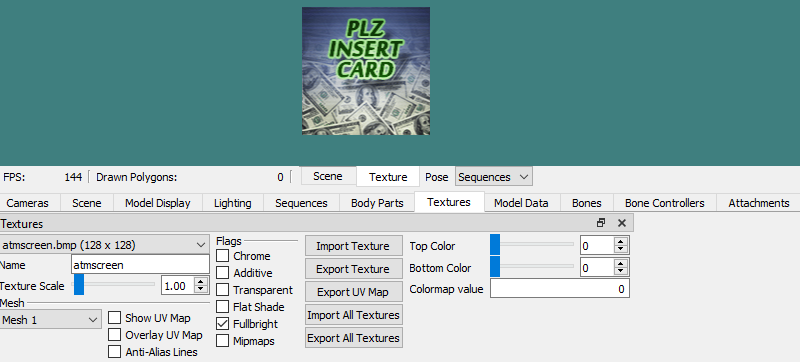This screenshot has height=362, width=800.
Task: Decrease Top Color value with the down arrow
Action: pos(620,249)
